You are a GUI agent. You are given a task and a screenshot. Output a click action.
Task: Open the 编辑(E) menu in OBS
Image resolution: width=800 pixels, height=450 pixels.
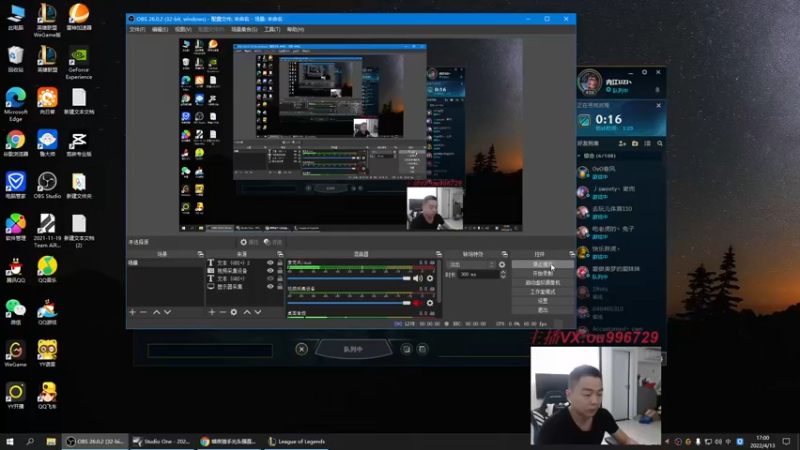(160, 30)
